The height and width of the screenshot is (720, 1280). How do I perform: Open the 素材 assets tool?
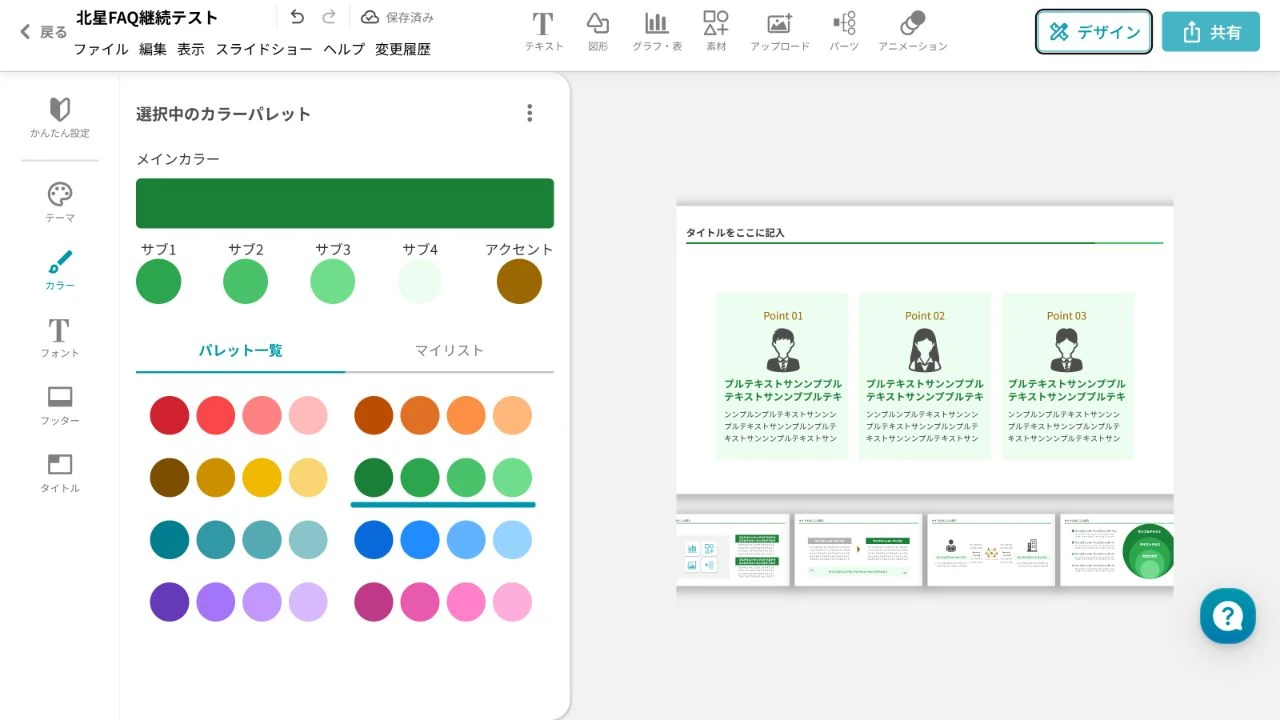(x=716, y=24)
